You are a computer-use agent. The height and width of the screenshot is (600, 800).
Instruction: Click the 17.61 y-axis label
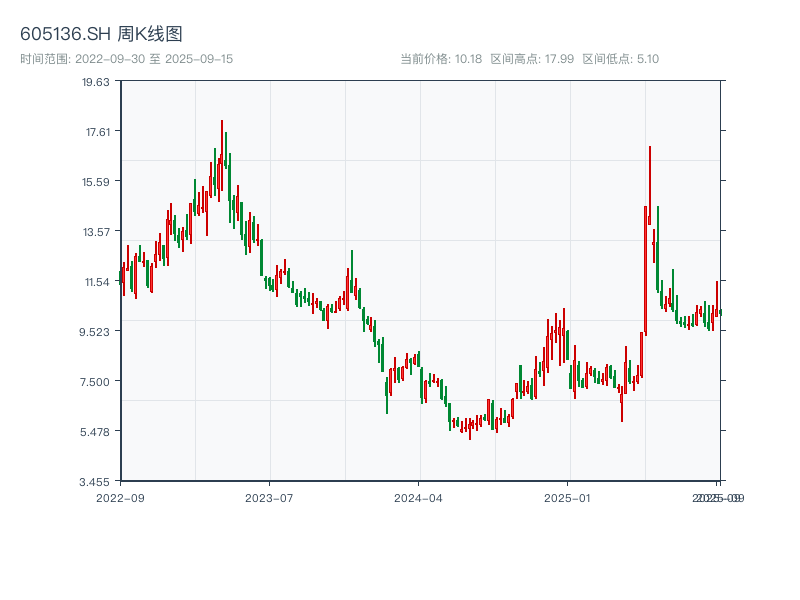click(97, 132)
